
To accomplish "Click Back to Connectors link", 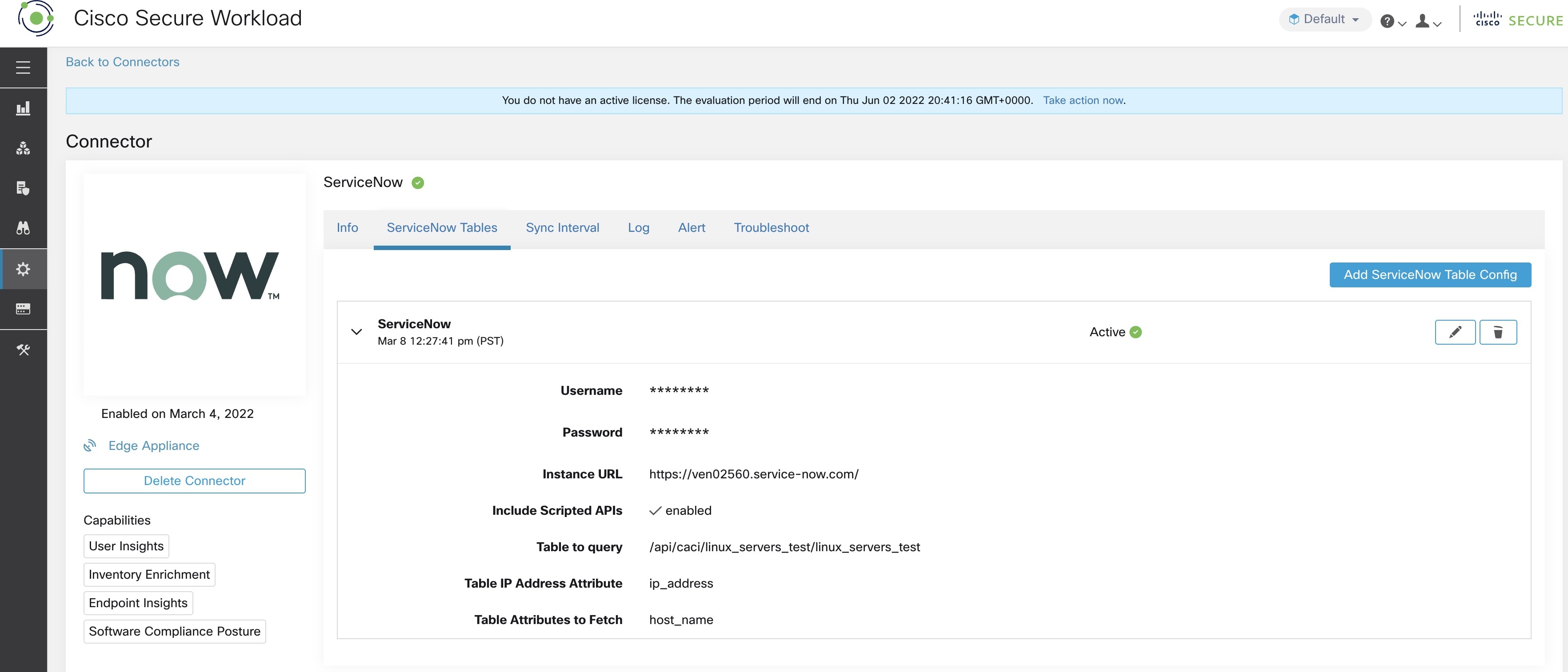I will (122, 62).
